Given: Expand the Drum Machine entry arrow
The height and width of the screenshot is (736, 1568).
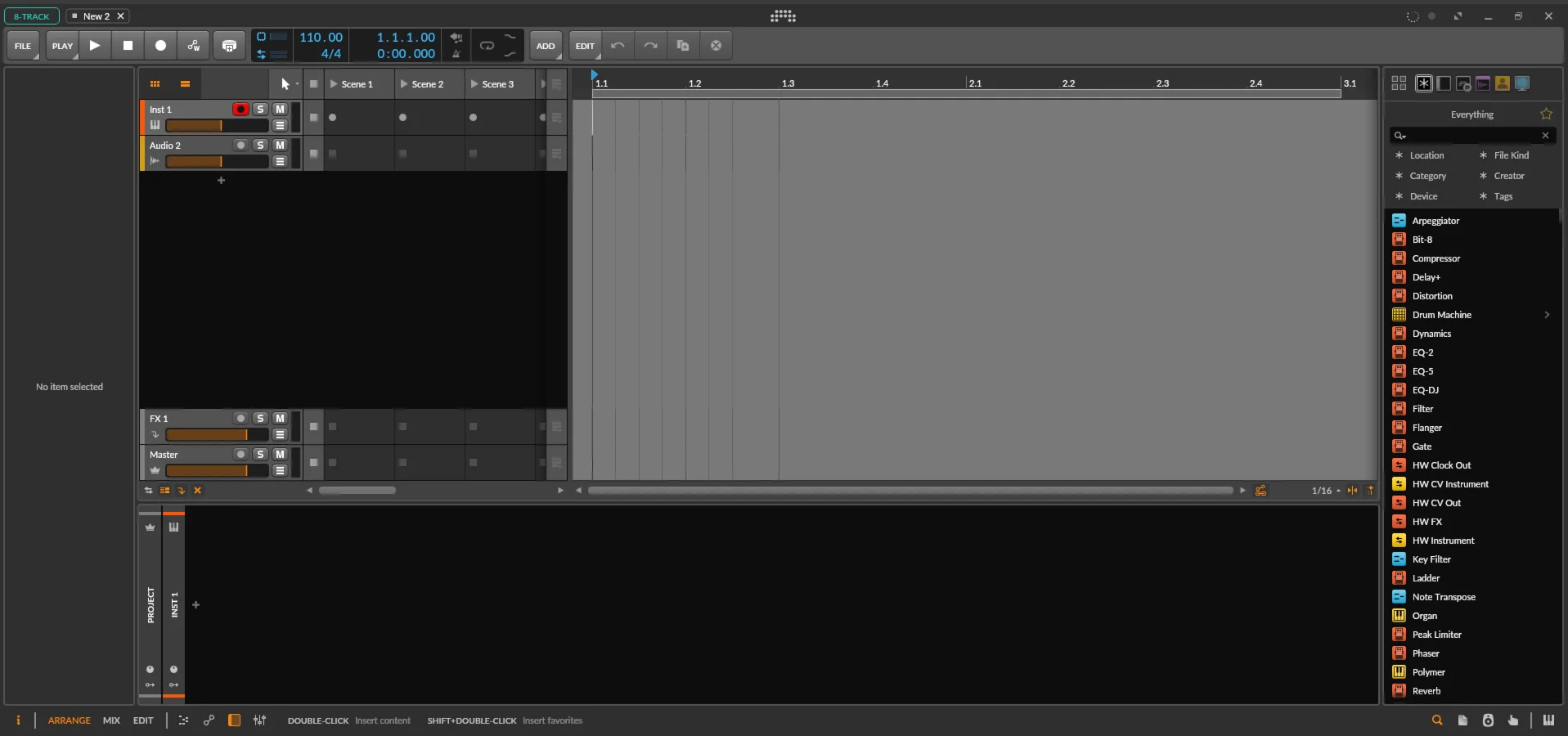Looking at the screenshot, I should [x=1547, y=315].
